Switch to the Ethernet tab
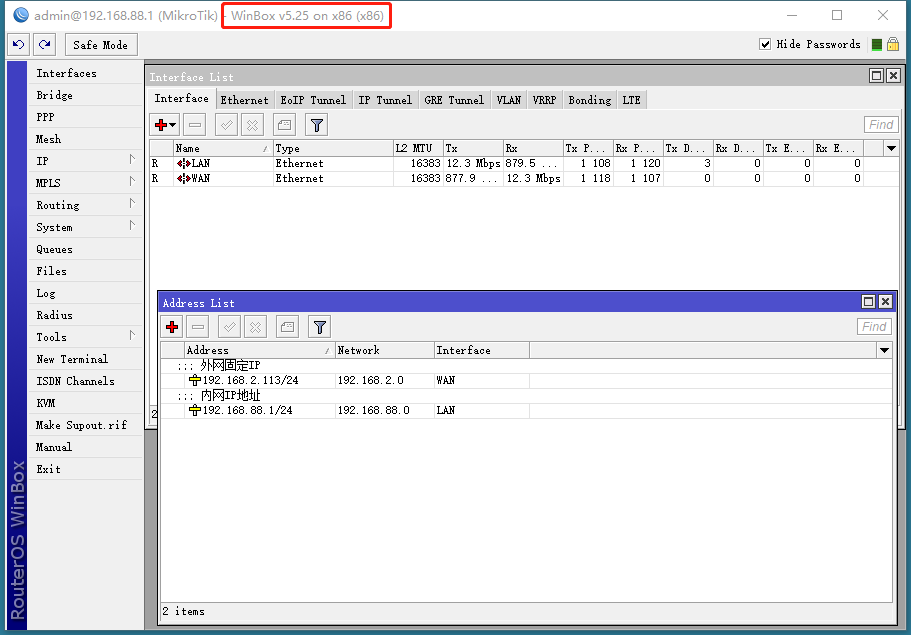 coord(244,100)
